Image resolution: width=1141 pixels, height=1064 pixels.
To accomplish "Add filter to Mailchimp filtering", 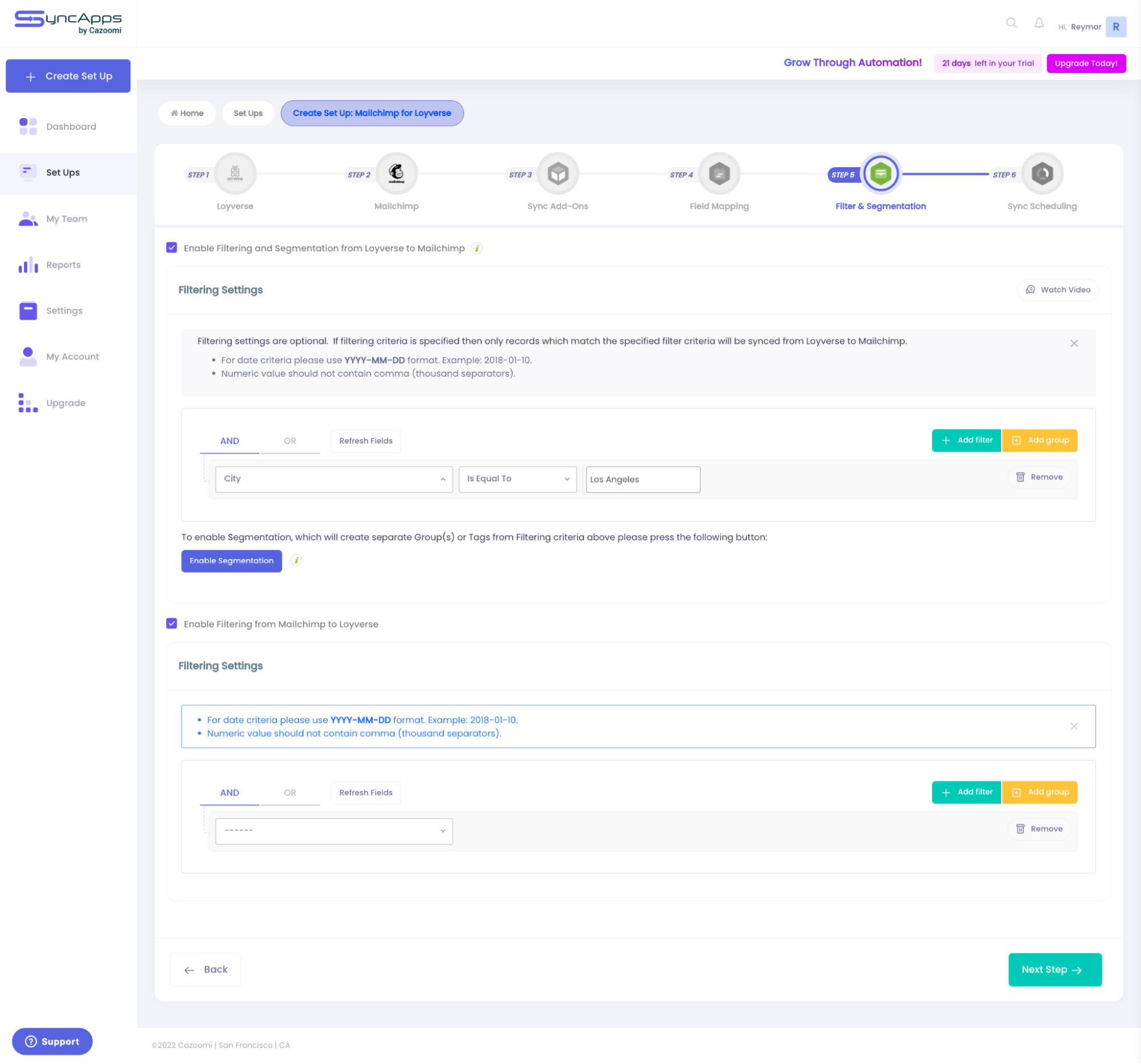I will click(966, 792).
